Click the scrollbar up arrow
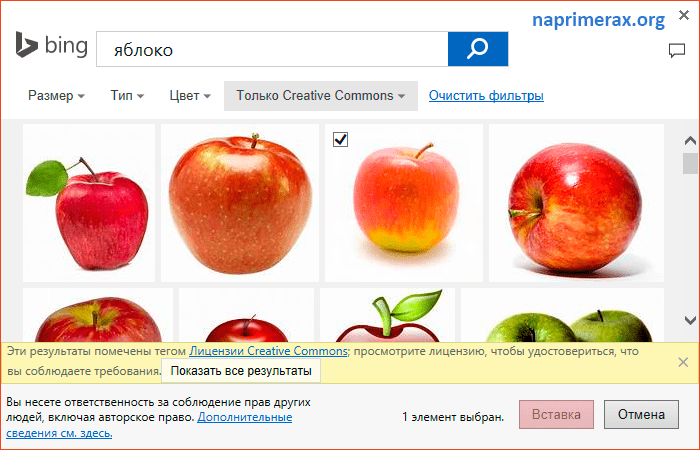 coord(690,141)
